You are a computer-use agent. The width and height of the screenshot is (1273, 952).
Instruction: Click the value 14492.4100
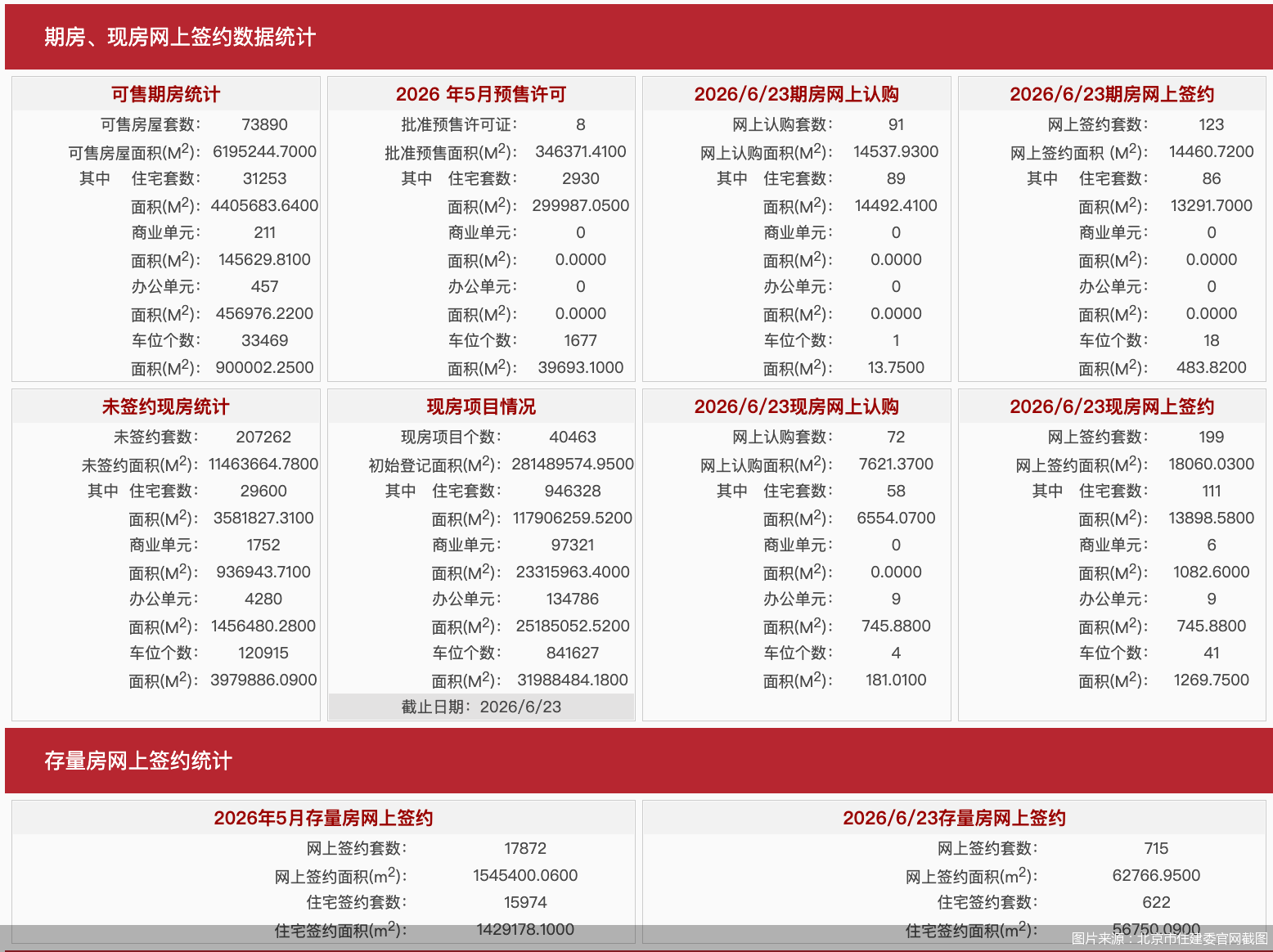coord(897,205)
